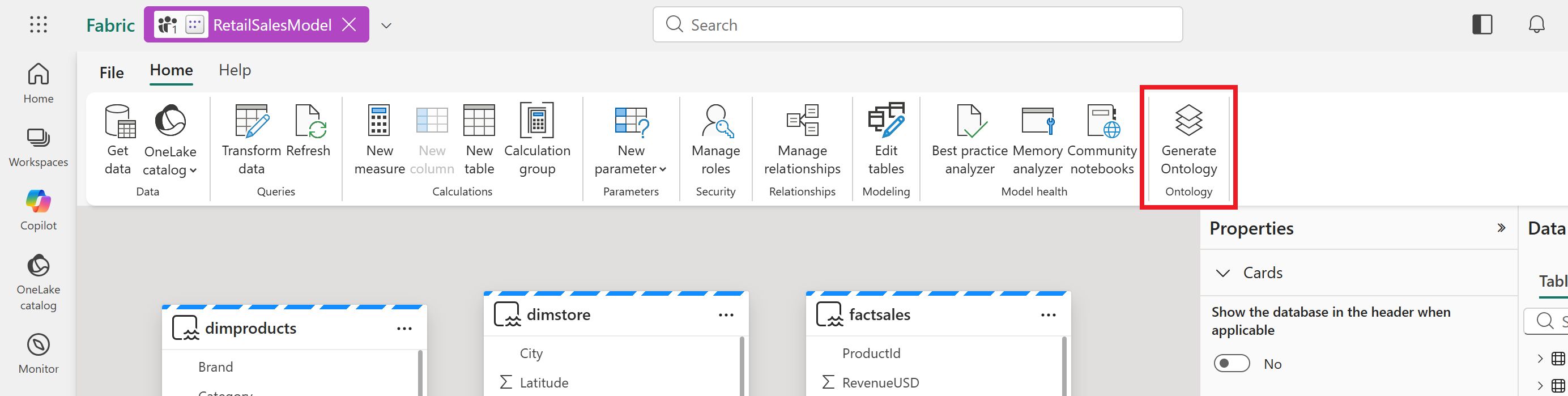The width and height of the screenshot is (1568, 396).
Task: Open dimstore table options menu
Action: (x=726, y=315)
